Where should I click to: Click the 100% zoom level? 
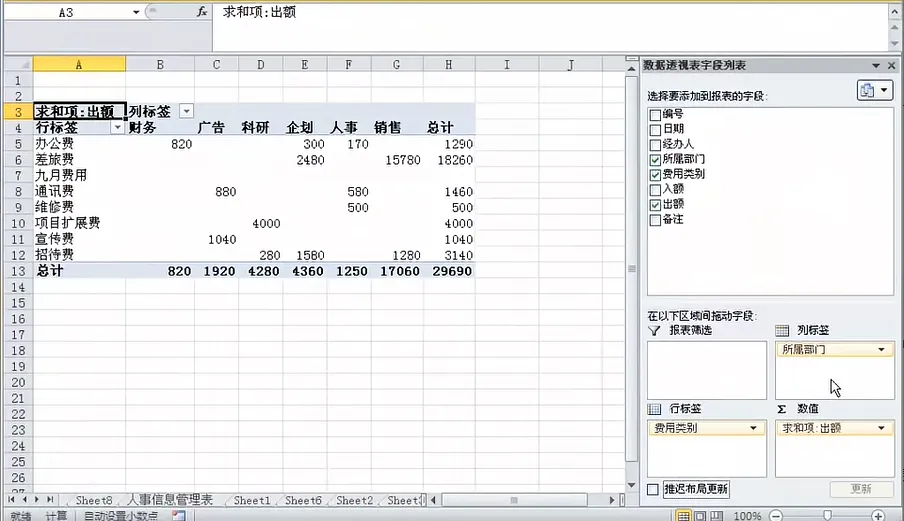pos(748,516)
